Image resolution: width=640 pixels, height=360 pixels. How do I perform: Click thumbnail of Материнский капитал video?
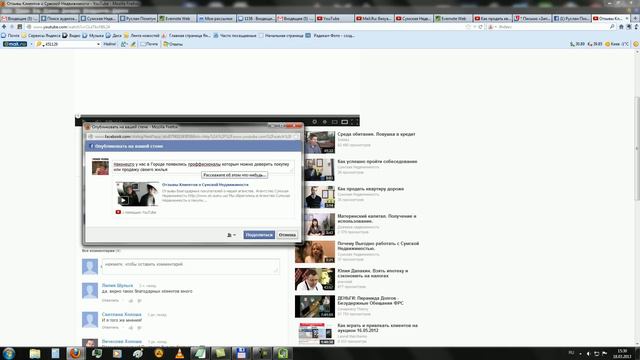320,224
